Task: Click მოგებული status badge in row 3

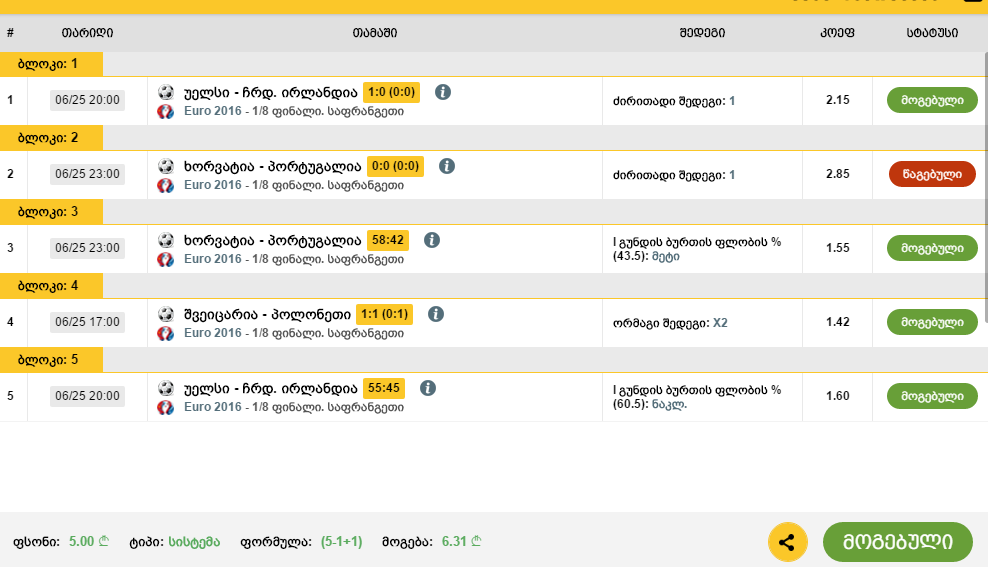Action: (x=932, y=248)
